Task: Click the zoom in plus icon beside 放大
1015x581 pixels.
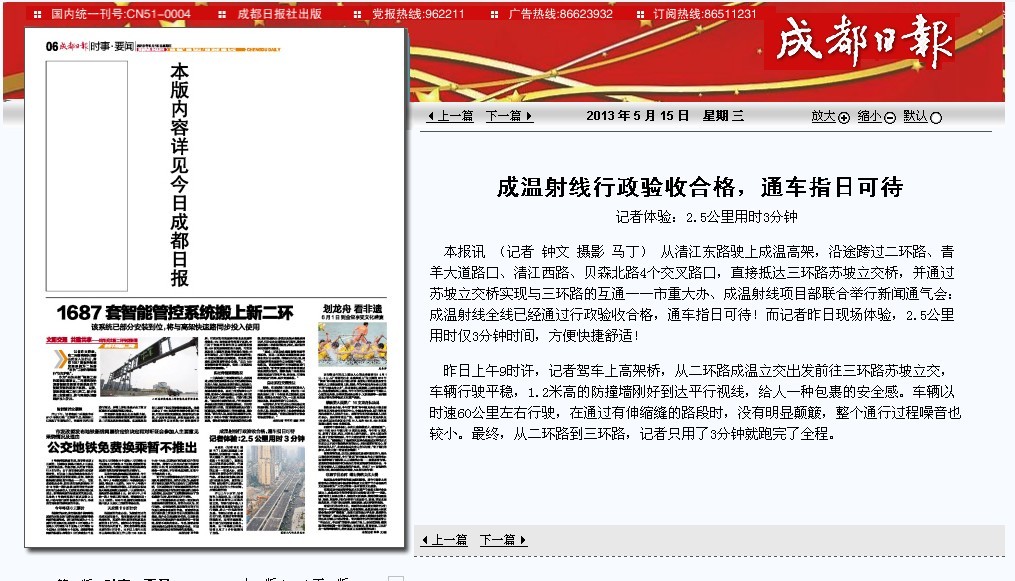Action: [x=844, y=117]
